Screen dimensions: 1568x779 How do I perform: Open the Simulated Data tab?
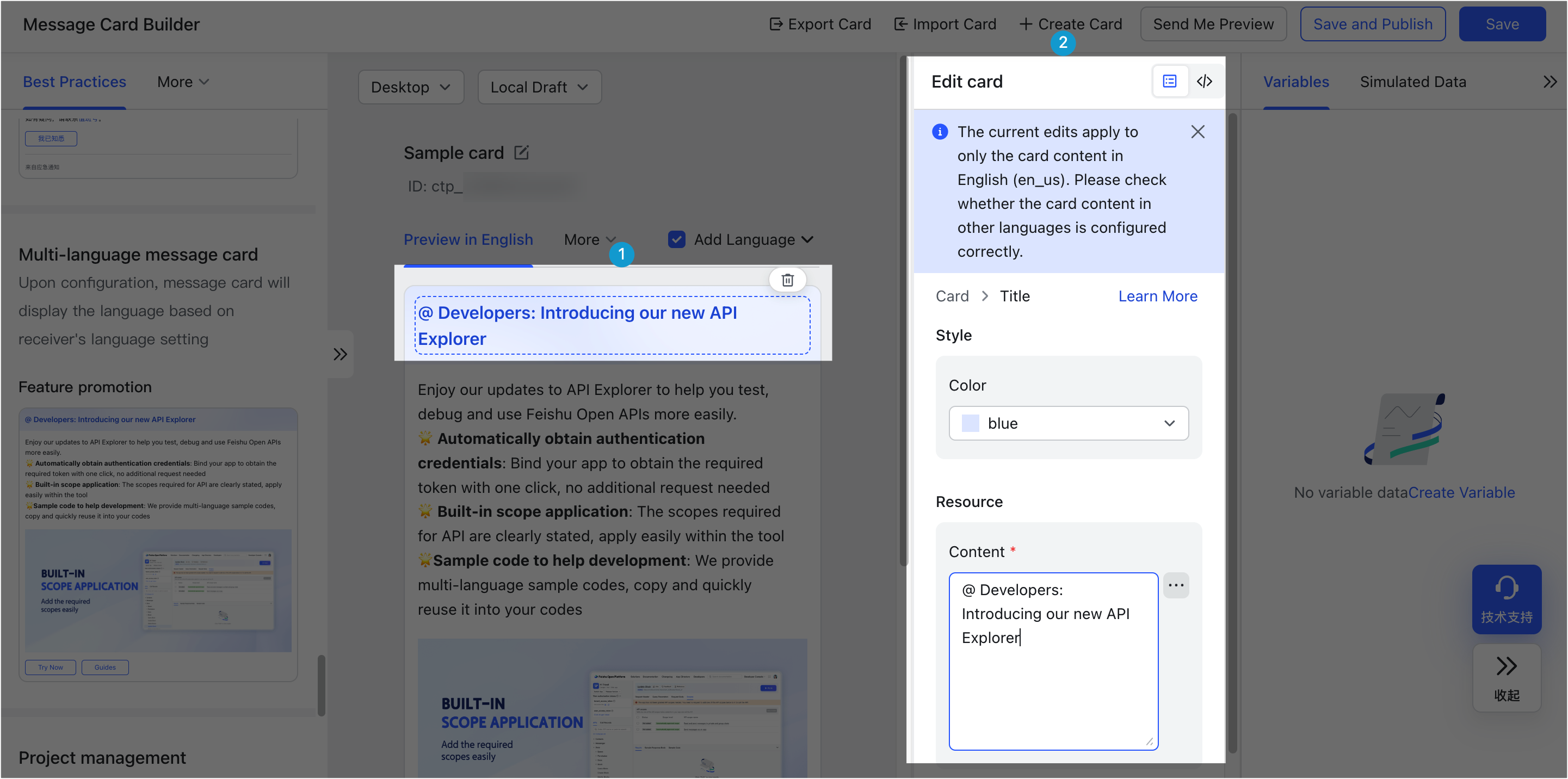[x=1413, y=82]
